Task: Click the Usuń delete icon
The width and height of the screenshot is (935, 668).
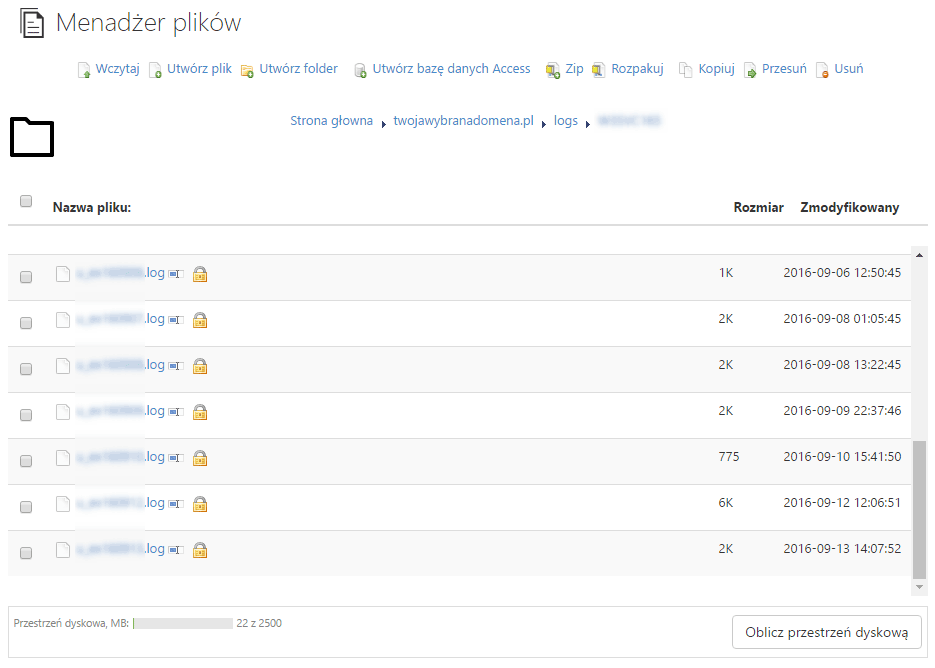Action: click(x=822, y=70)
